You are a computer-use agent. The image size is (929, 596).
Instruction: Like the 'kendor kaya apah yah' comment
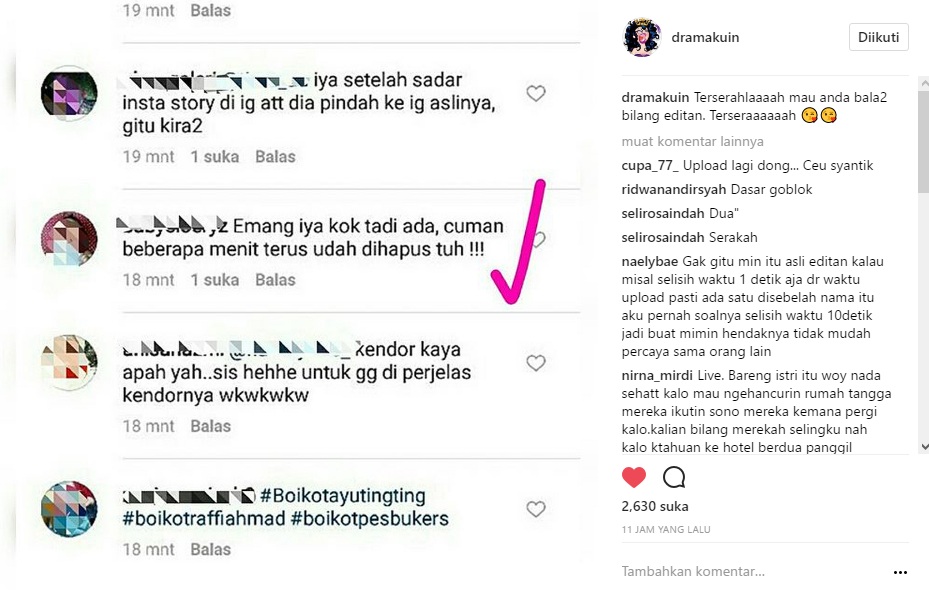[x=536, y=363]
